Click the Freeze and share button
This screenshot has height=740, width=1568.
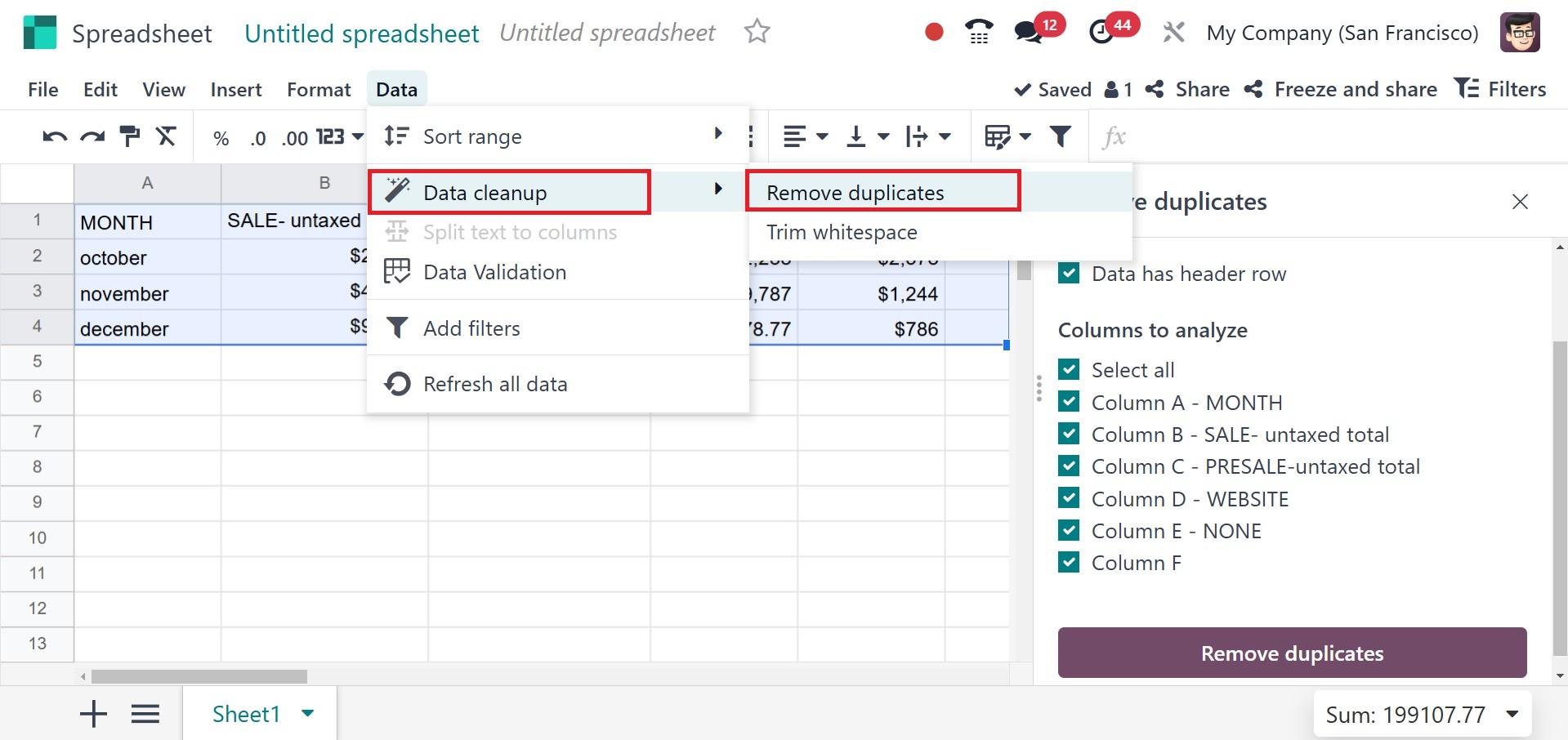pyautogui.click(x=1341, y=89)
